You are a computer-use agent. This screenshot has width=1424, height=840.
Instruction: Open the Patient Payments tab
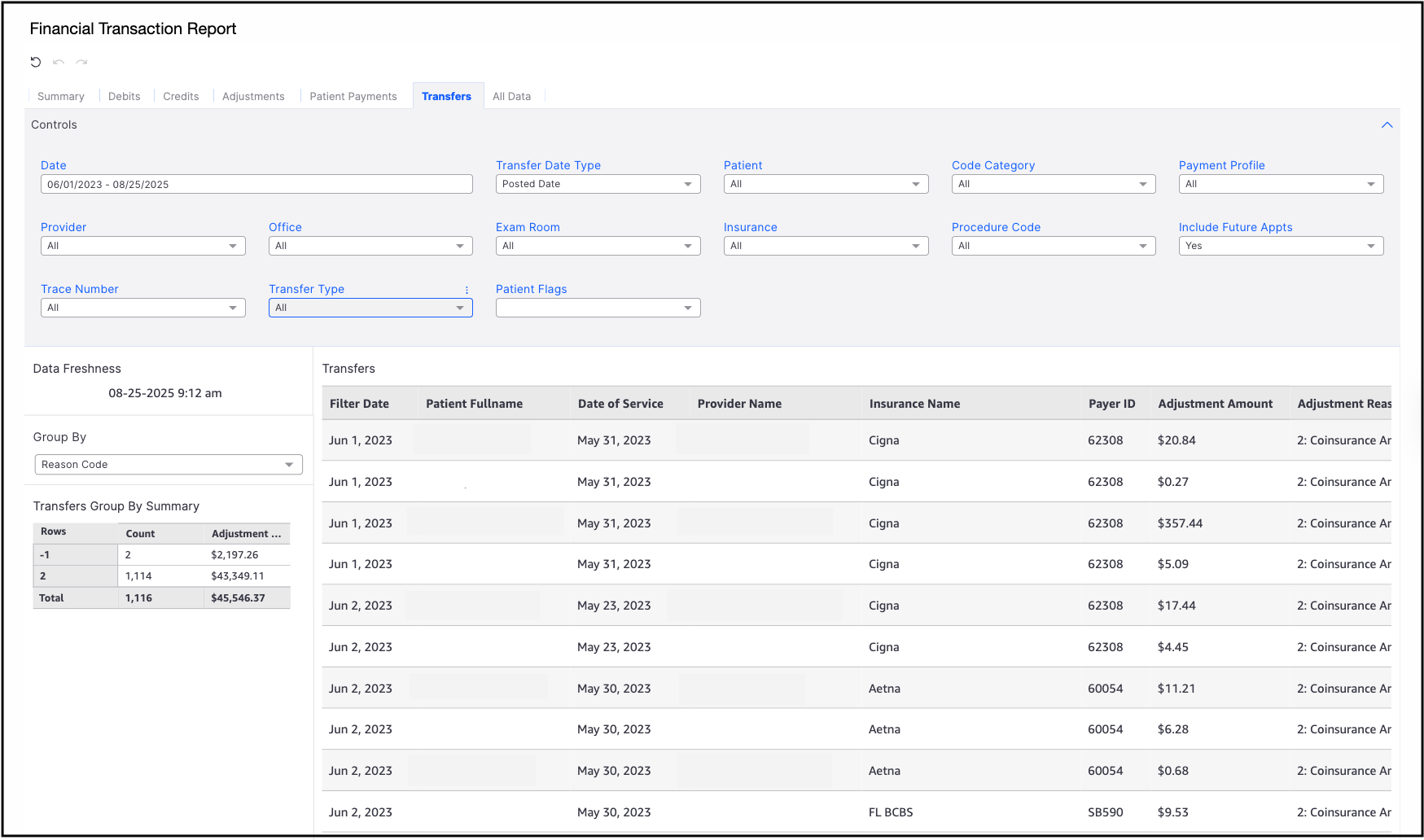tap(353, 96)
